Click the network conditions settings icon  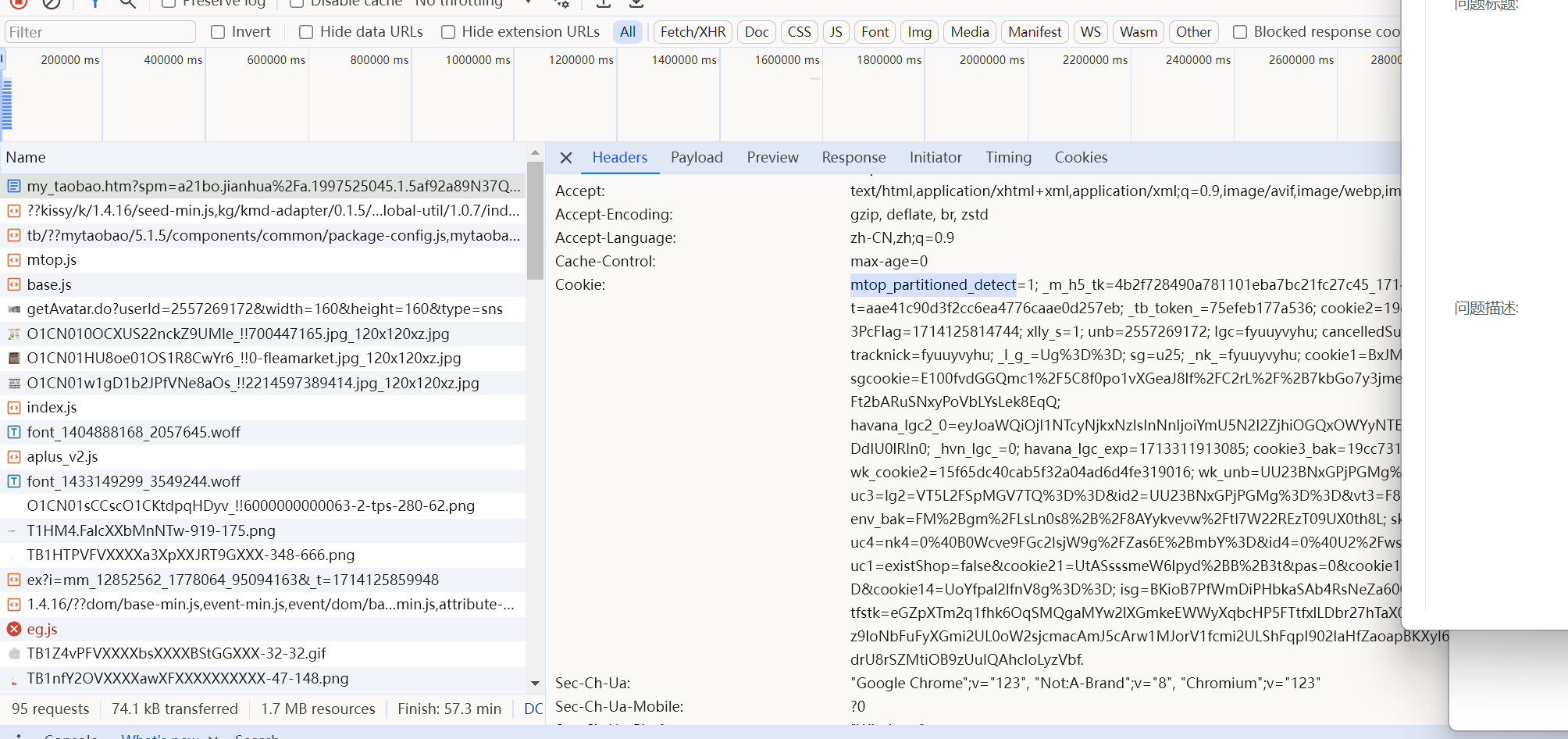pos(561,3)
